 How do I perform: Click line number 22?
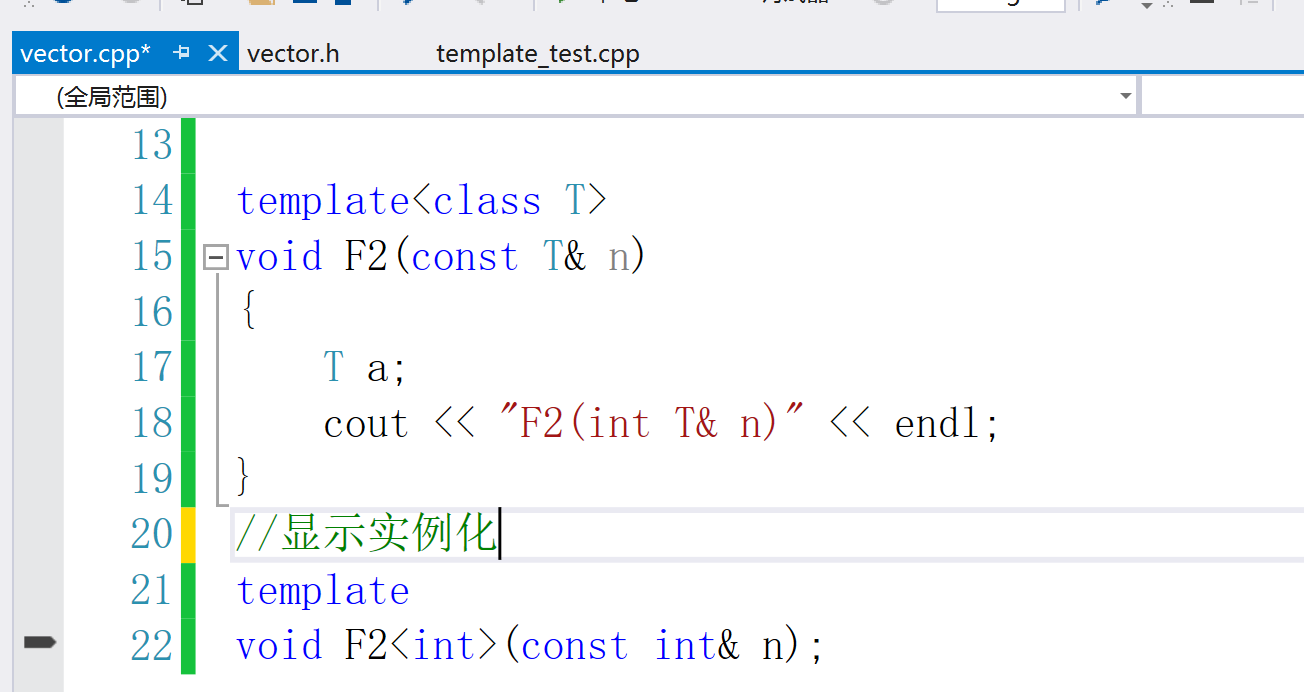pos(152,647)
